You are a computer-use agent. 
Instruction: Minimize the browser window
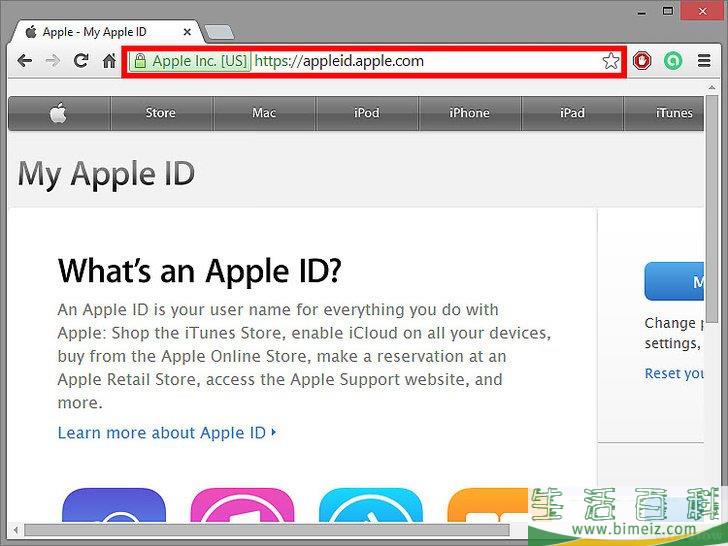tap(642, 11)
